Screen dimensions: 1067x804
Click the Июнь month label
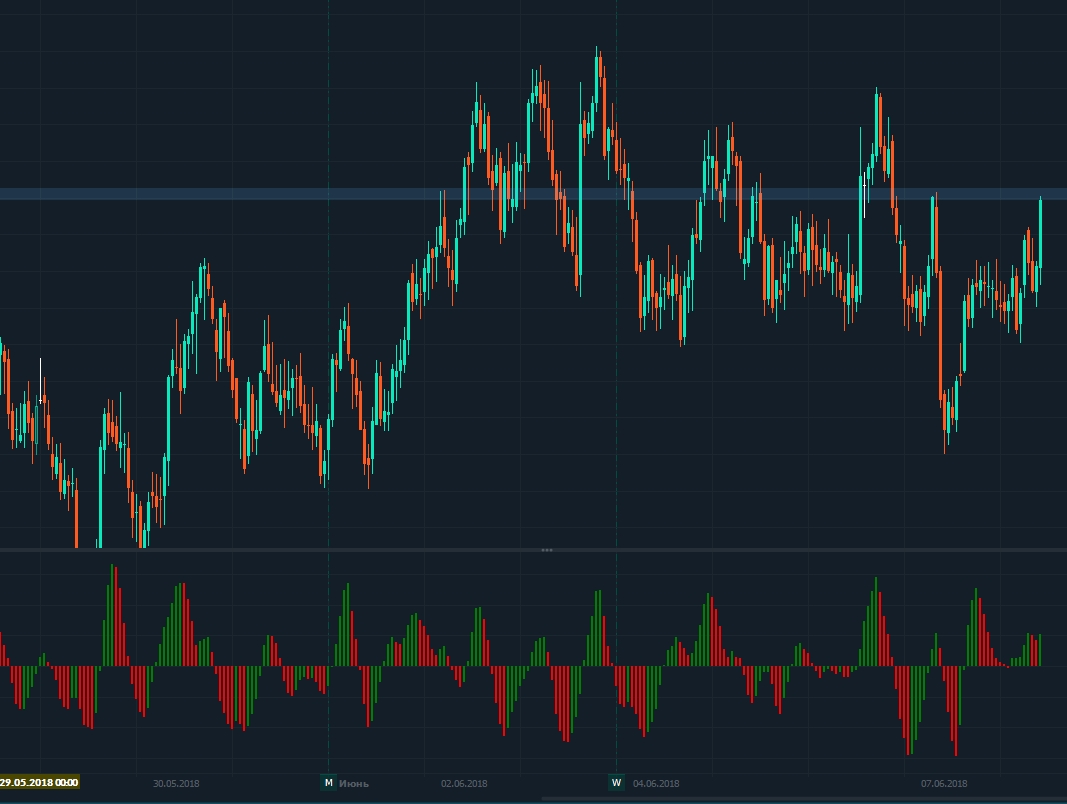pos(354,783)
